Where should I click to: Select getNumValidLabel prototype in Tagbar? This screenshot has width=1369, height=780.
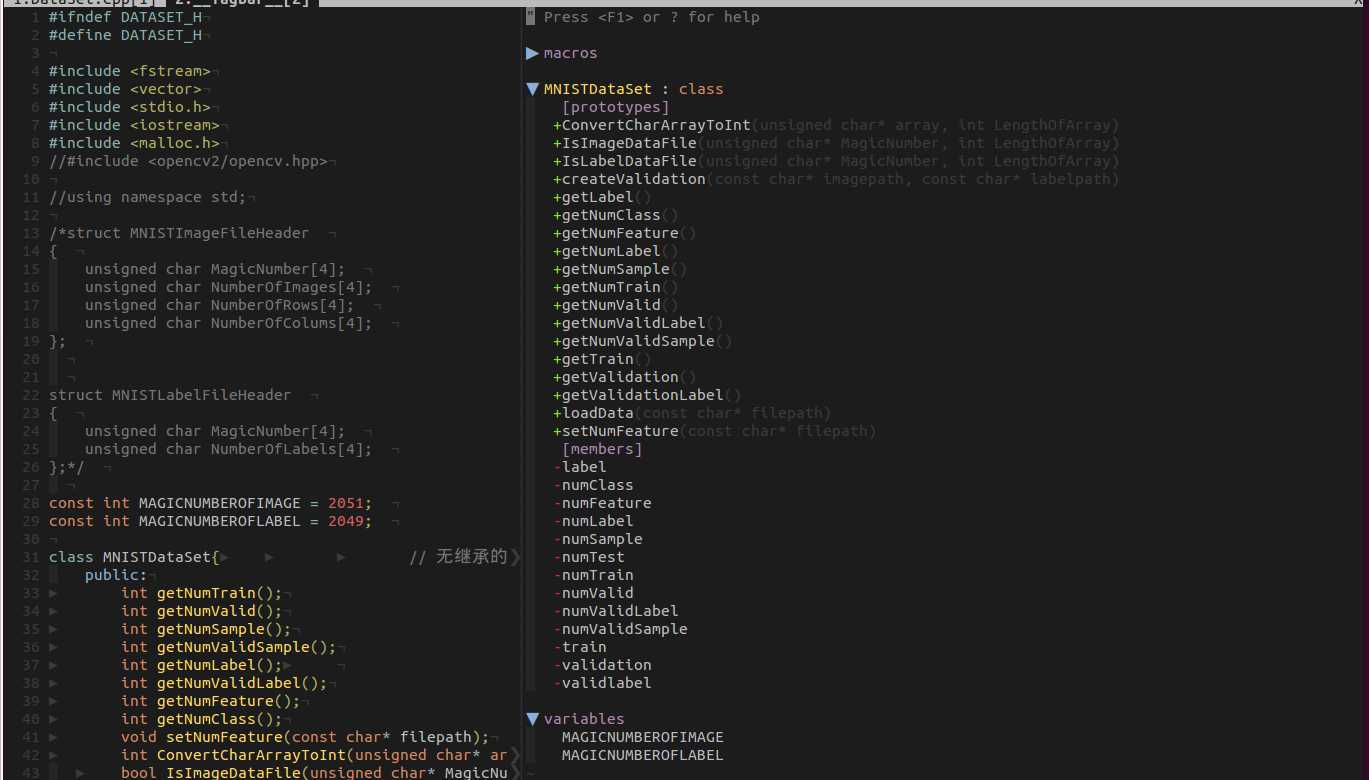tap(634, 323)
